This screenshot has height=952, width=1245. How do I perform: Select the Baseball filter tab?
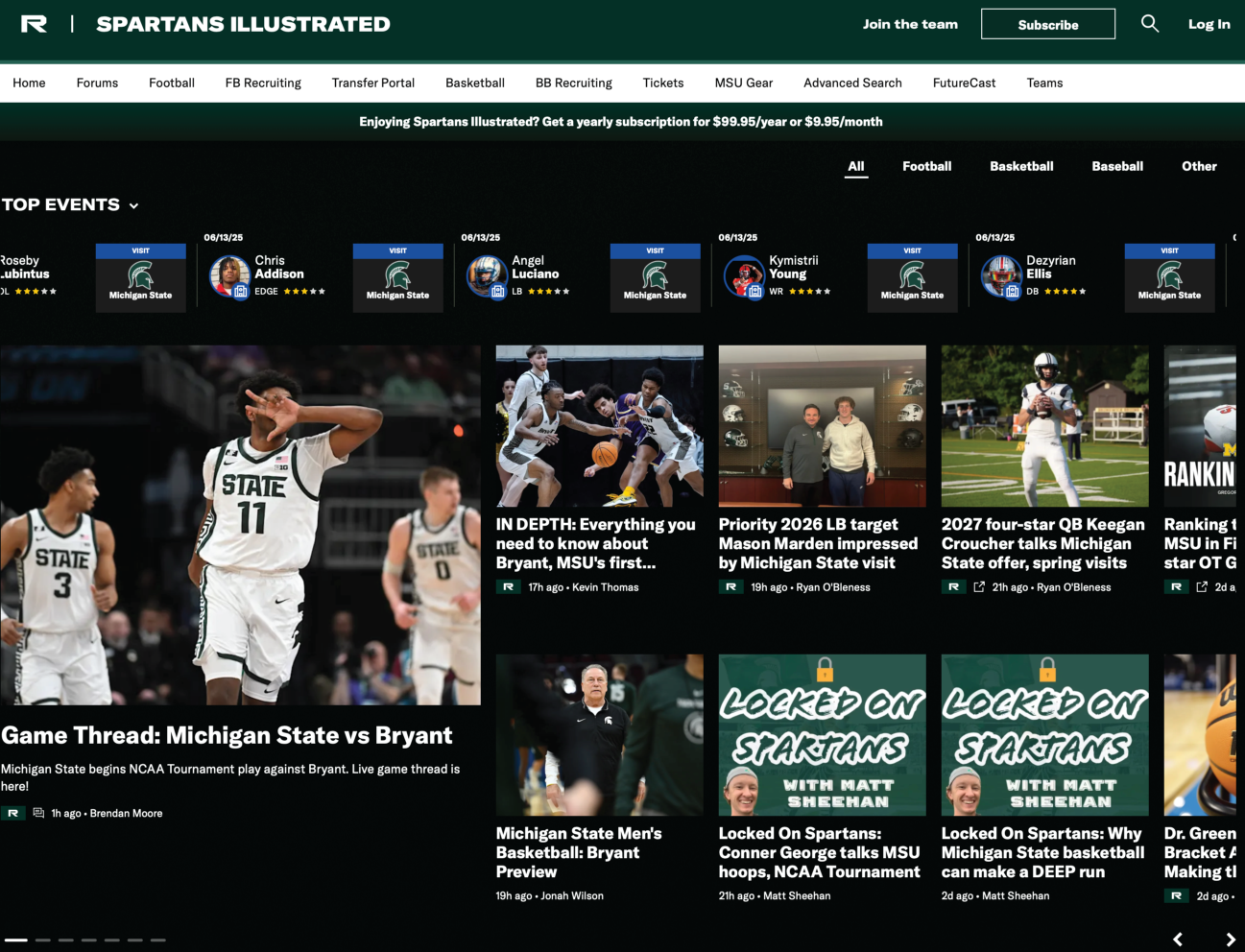(x=1117, y=166)
